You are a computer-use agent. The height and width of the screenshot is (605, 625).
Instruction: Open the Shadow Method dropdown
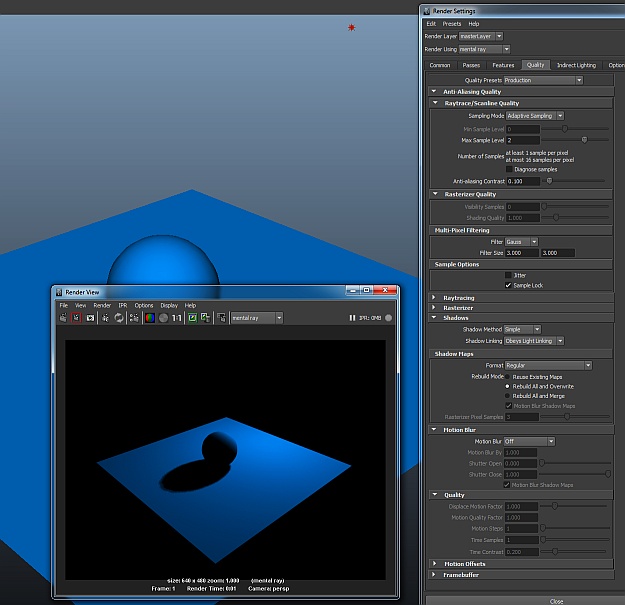522,329
